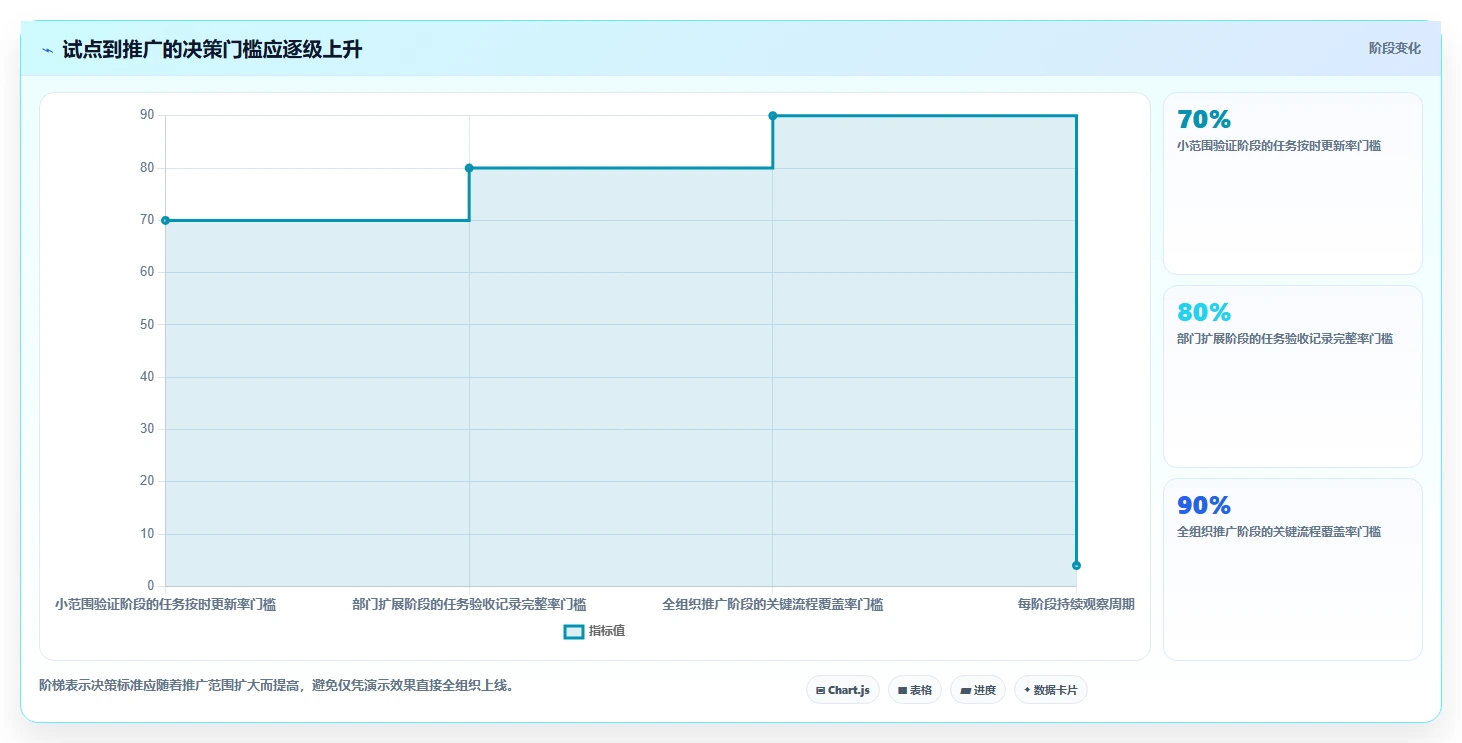Screen dimensions: 1462x743
Task: Click x-axis label 小范围验证阶段的任务按时更新率门槛
Action: coord(165,604)
